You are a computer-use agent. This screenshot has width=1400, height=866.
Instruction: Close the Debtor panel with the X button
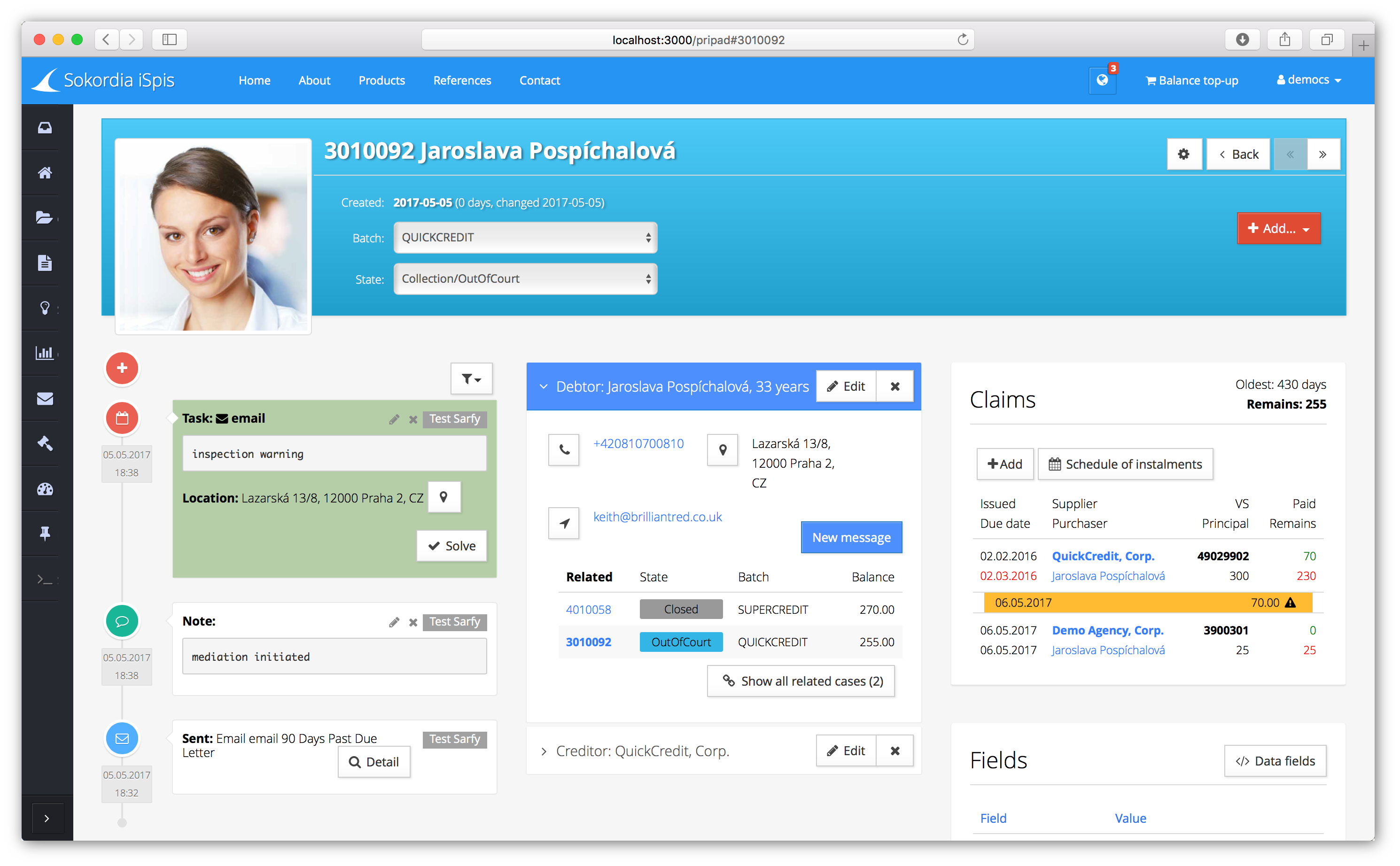[895, 387]
